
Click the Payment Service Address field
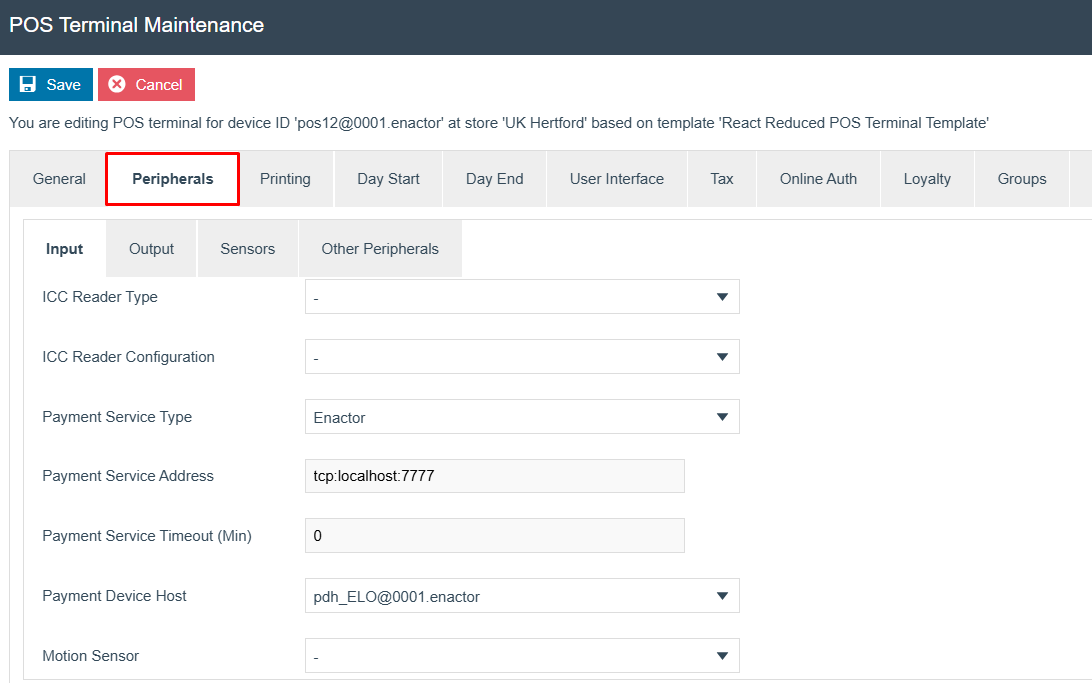pos(494,476)
